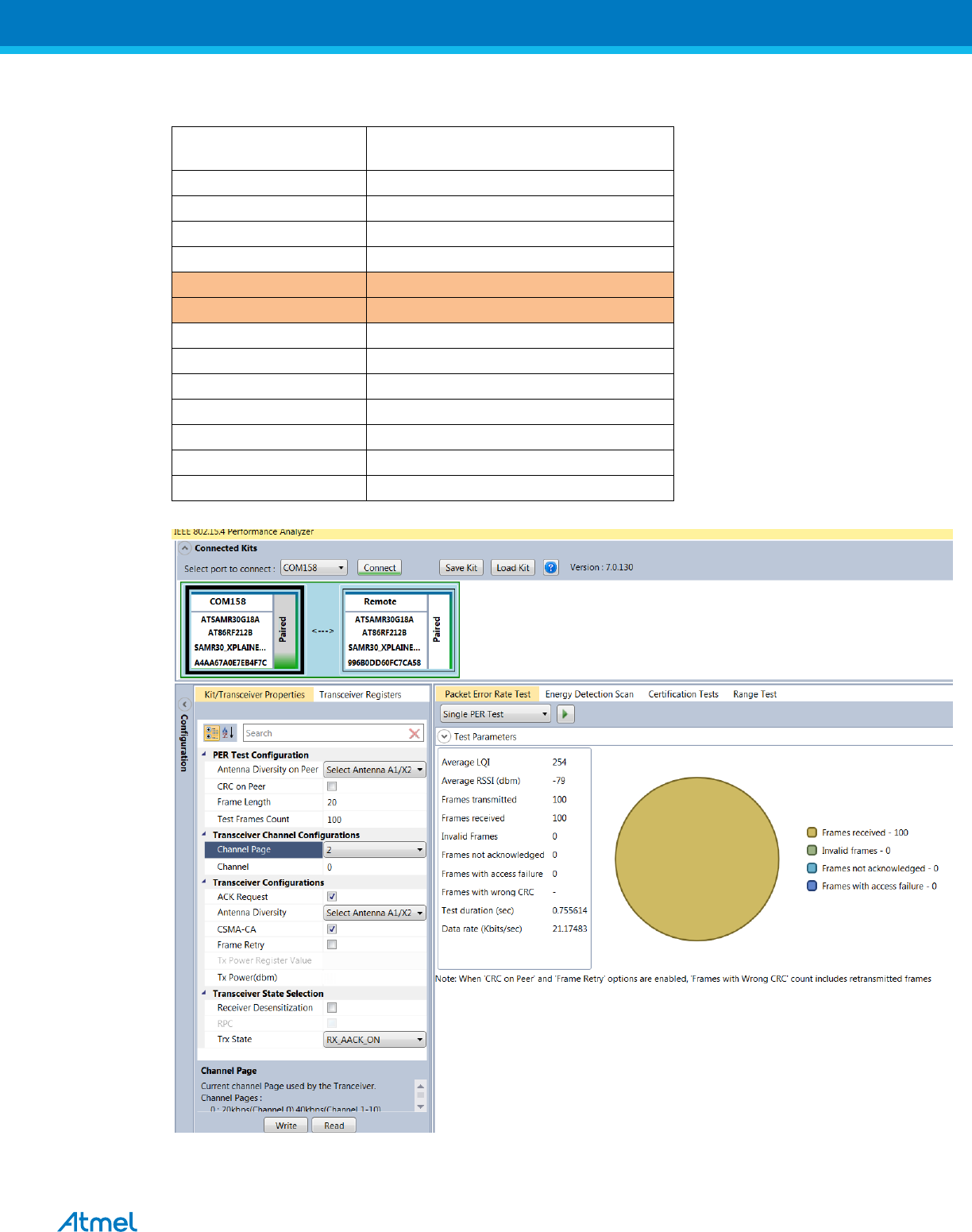Collapse the Transceiver Configurations group

click(x=204, y=882)
